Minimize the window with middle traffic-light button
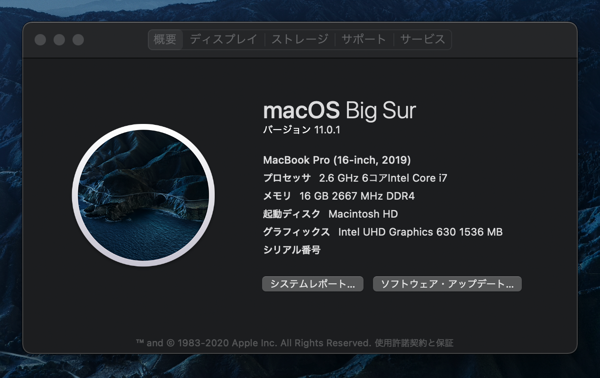This screenshot has width=600, height=378. pyautogui.click(x=59, y=40)
